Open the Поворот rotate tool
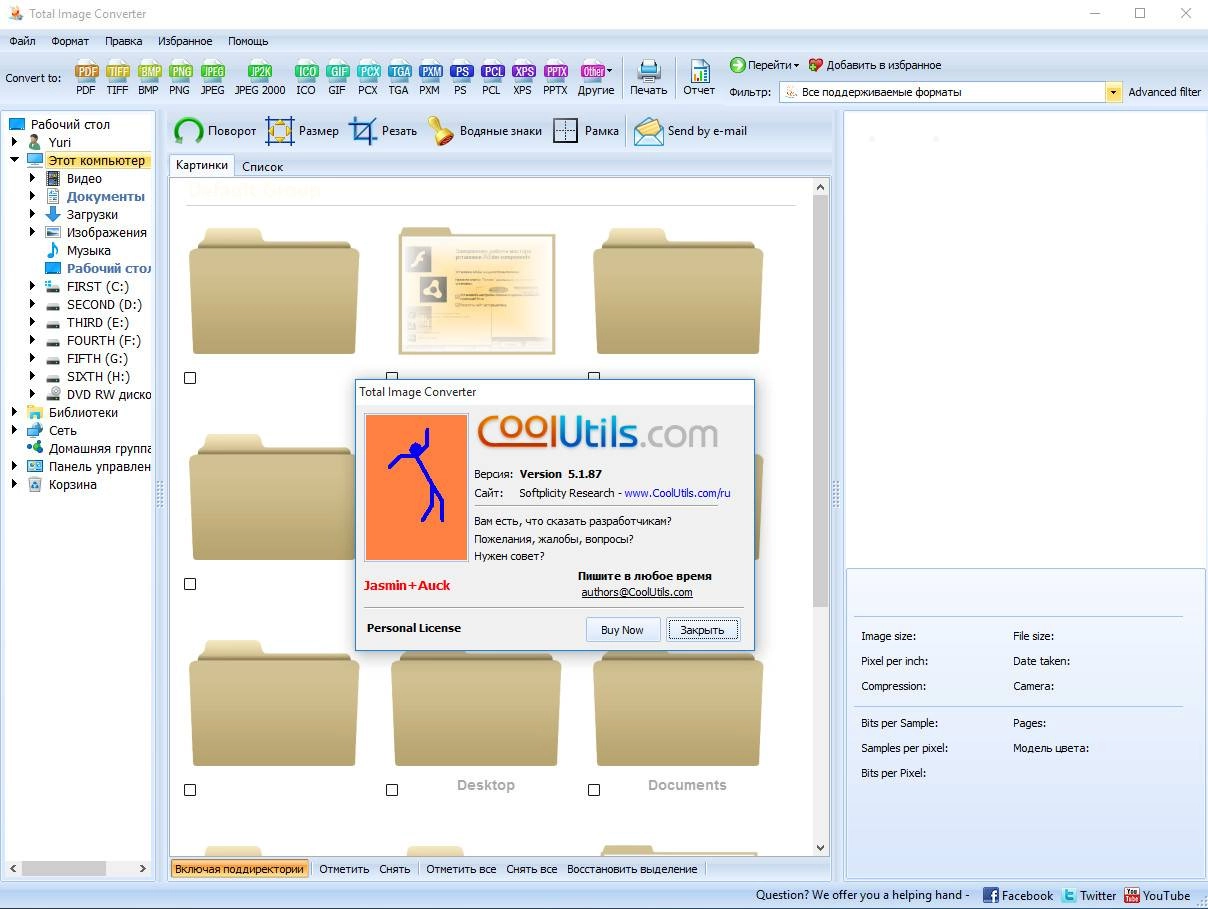This screenshot has width=1208, height=909. [x=215, y=131]
